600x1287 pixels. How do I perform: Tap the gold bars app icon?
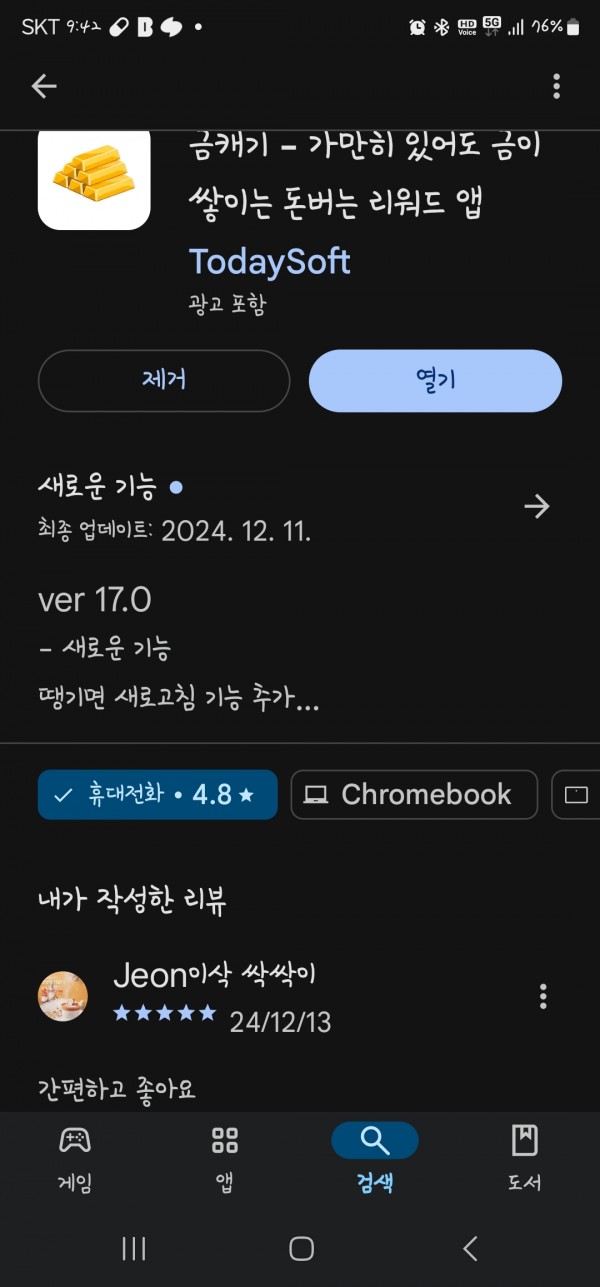94,180
